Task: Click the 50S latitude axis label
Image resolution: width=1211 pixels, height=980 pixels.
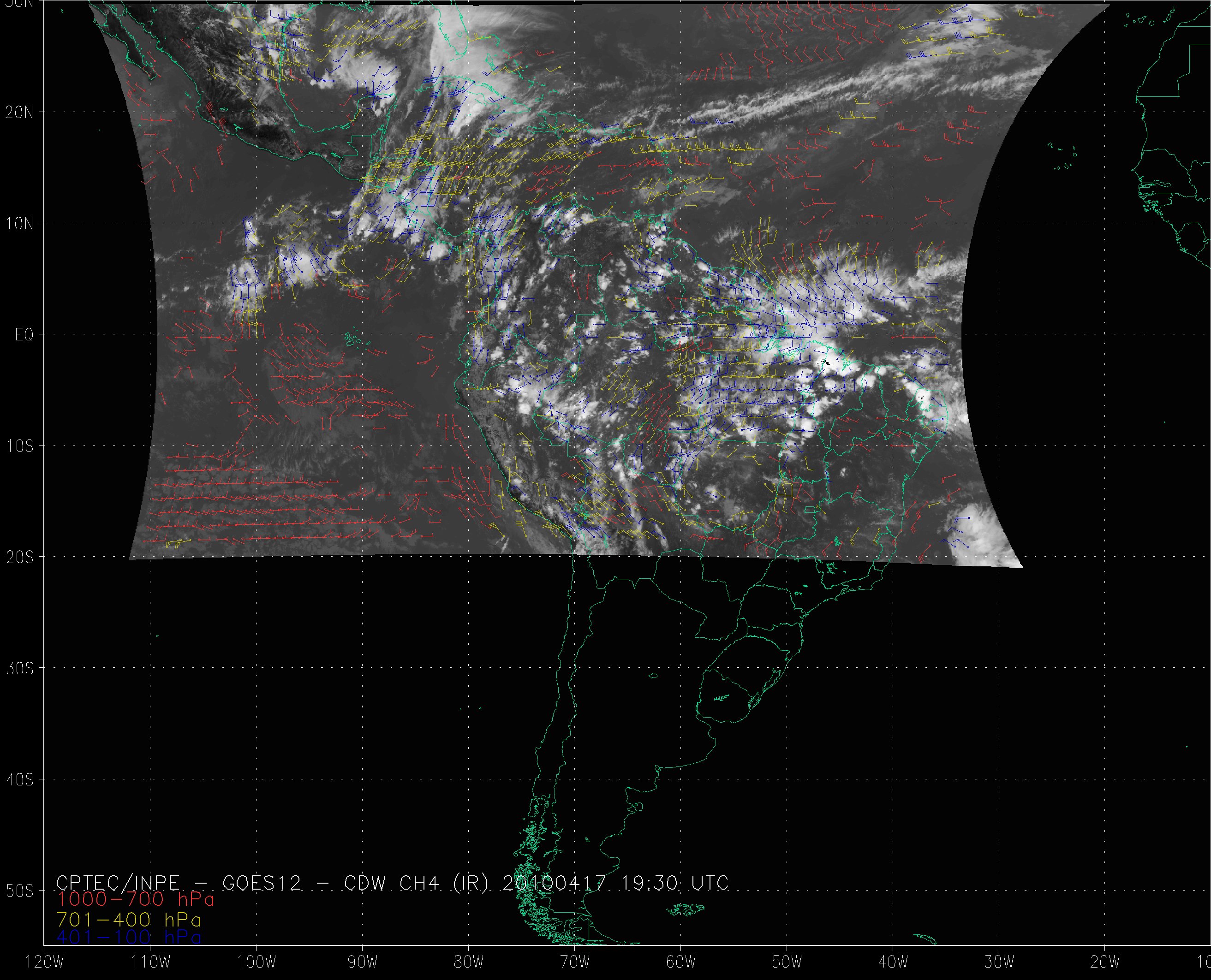Action: click(x=19, y=891)
